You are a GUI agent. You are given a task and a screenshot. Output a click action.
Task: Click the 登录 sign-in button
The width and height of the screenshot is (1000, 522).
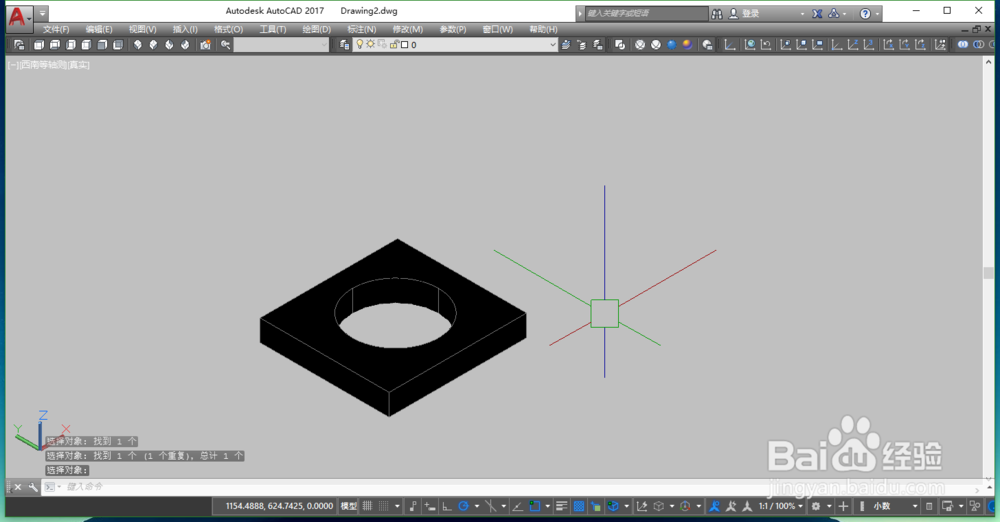tap(744, 13)
